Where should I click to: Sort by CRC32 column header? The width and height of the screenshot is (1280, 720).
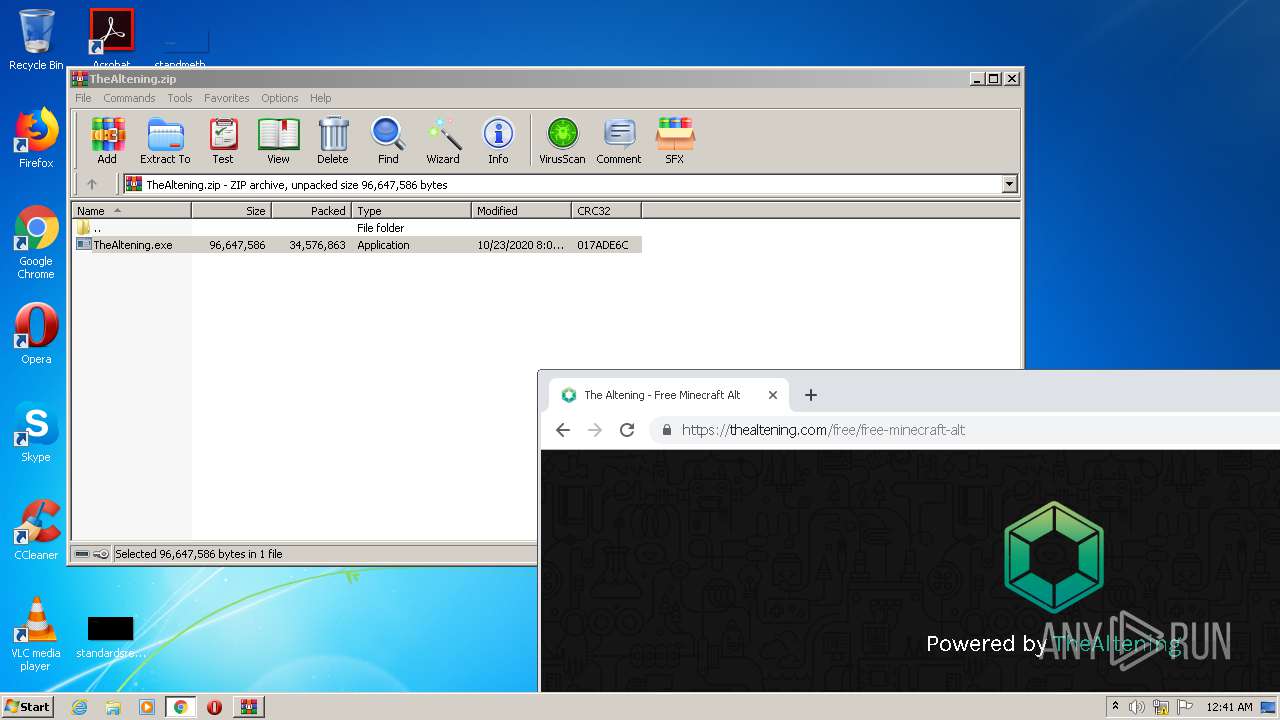coord(606,211)
